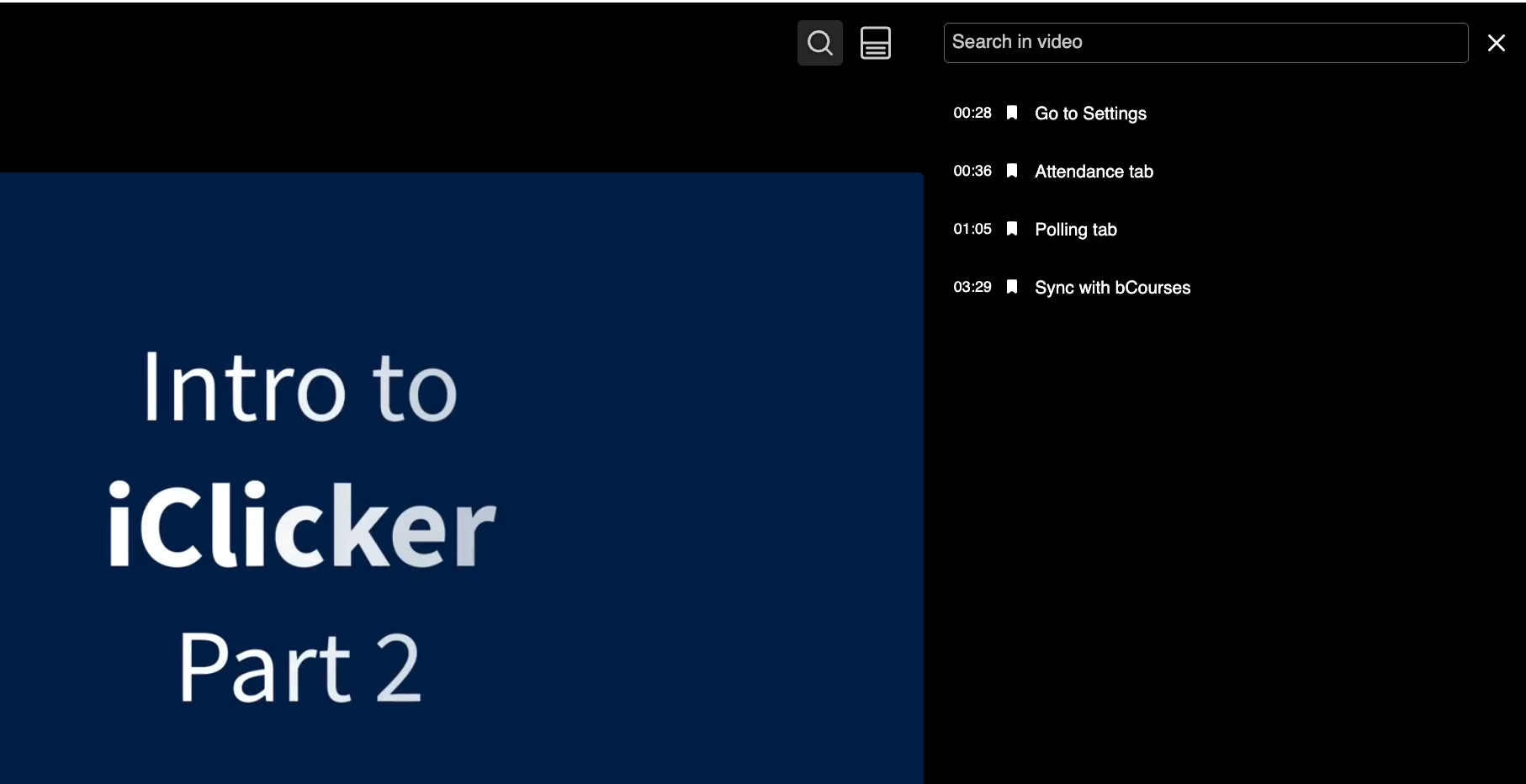The height and width of the screenshot is (784, 1526).
Task: Open the transcript panel icon
Action: (875, 43)
